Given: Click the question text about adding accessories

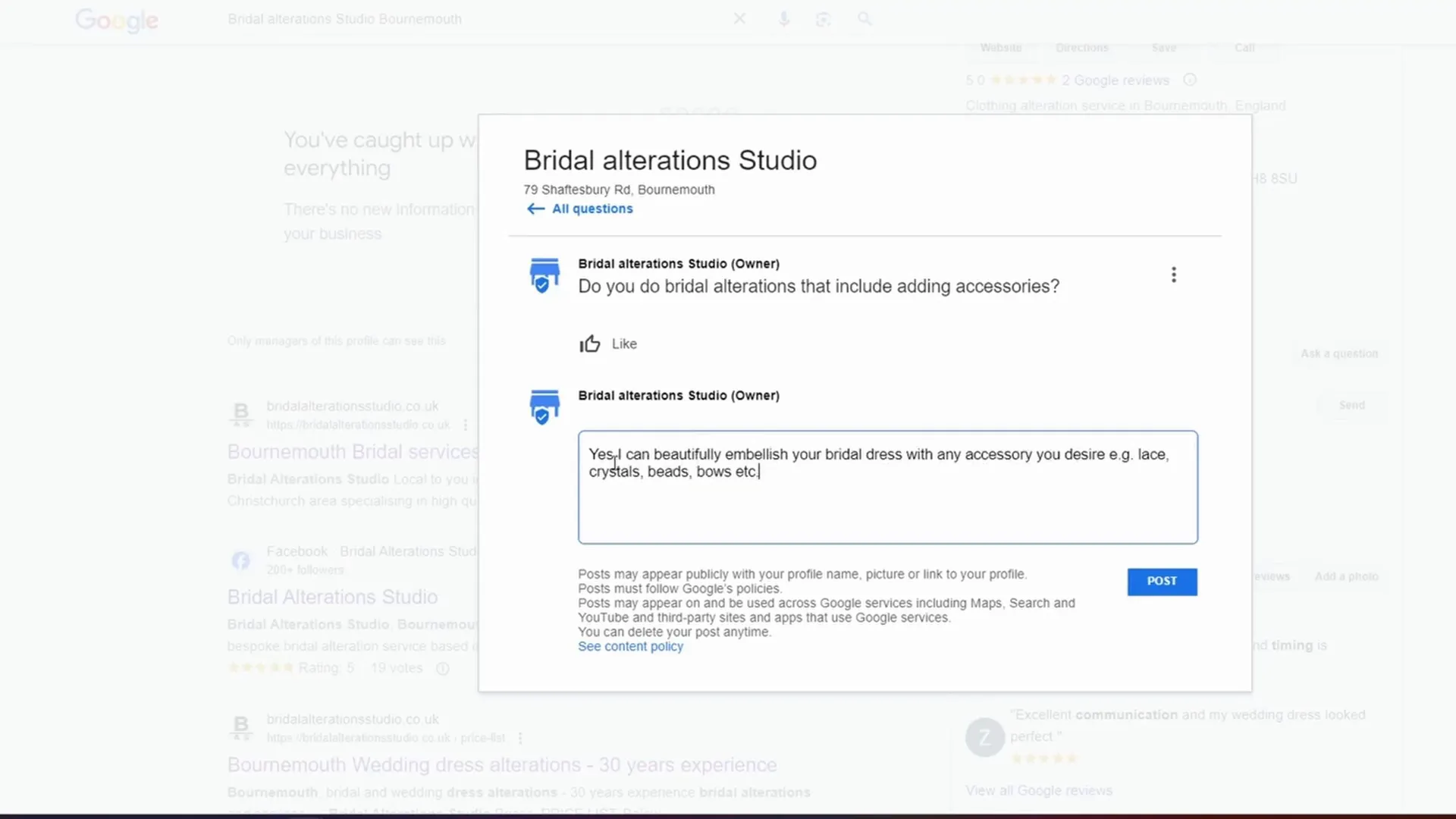Looking at the screenshot, I should 818,286.
